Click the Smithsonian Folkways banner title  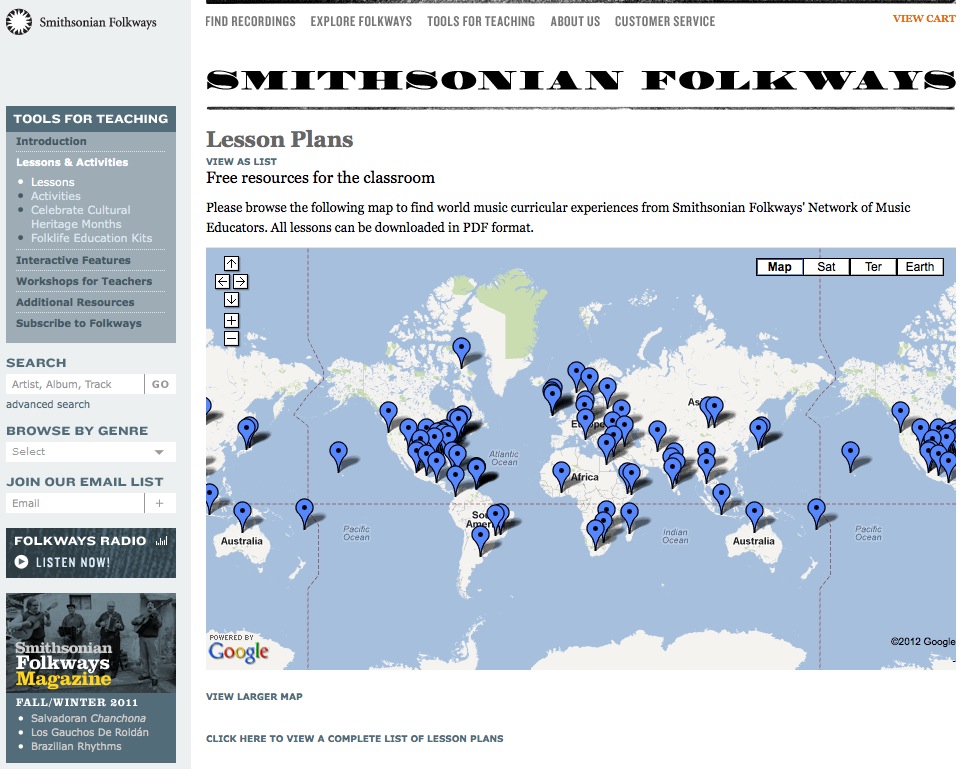[581, 80]
